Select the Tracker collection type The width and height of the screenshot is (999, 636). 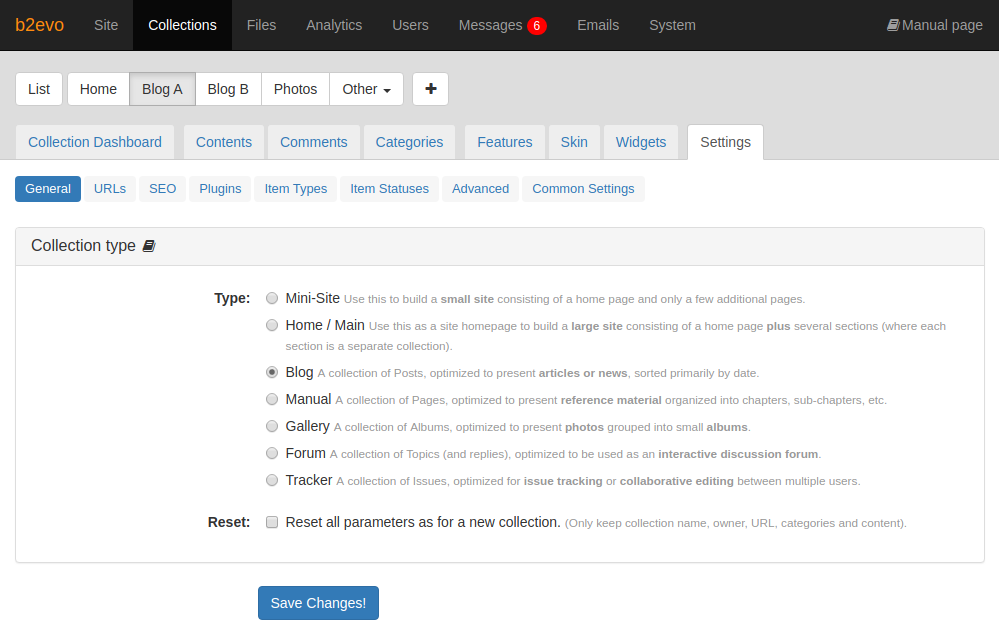pyautogui.click(x=272, y=480)
